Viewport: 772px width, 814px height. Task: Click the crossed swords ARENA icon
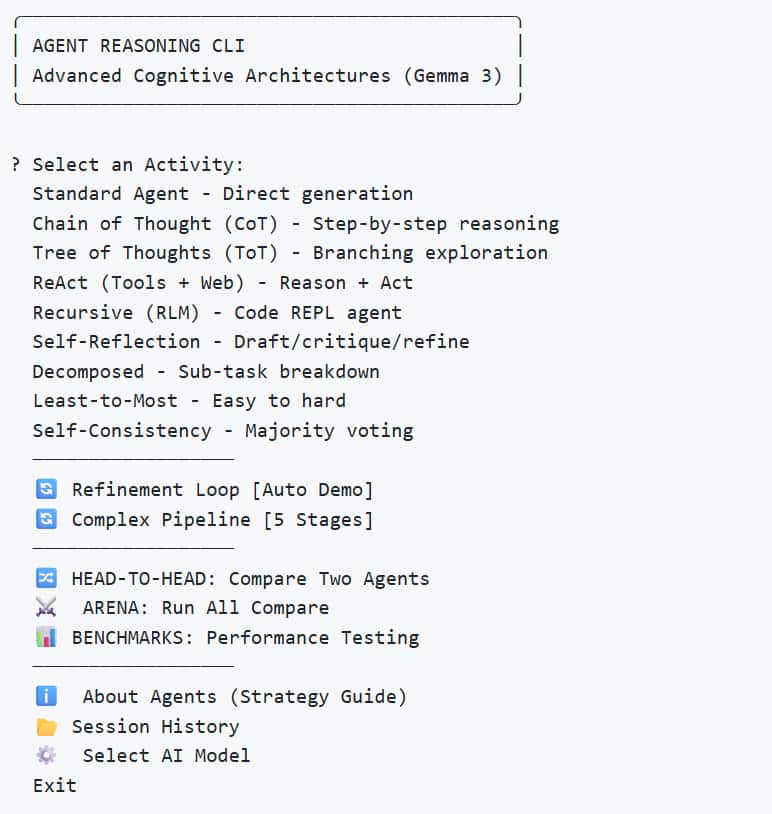46,608
